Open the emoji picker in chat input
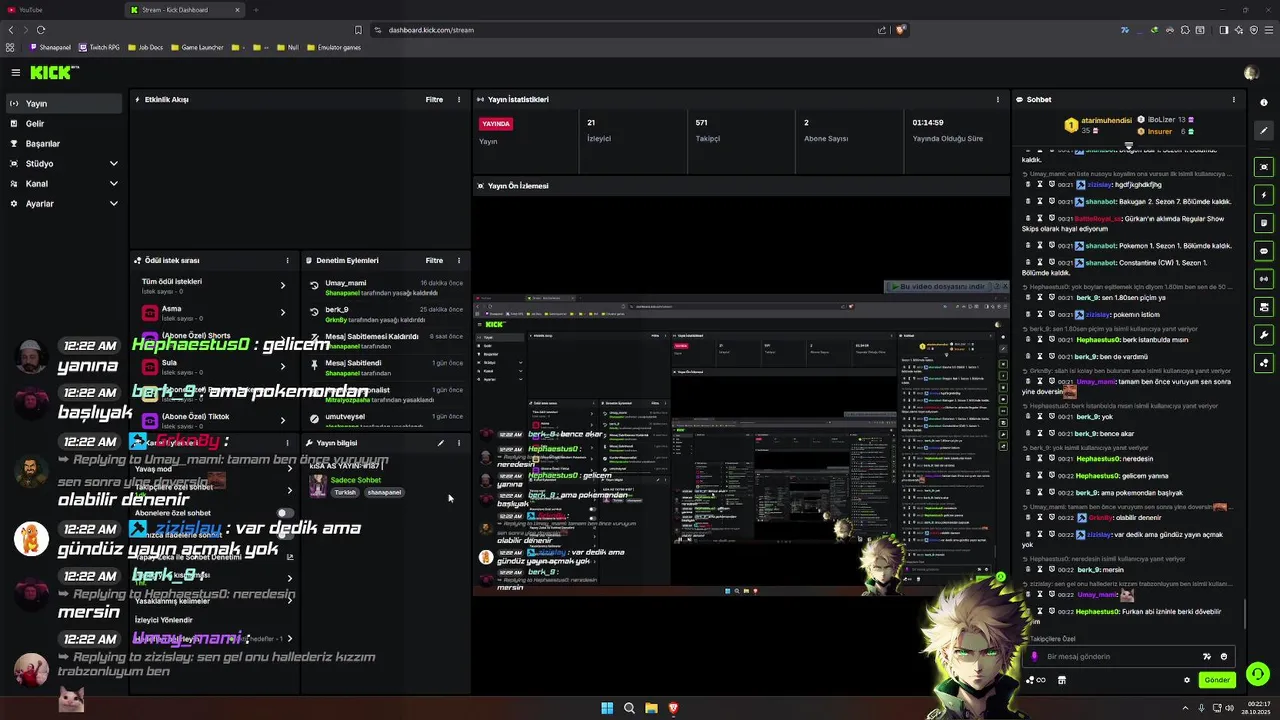This screenshot has width=1280, height=720. tap(1223, 657)
